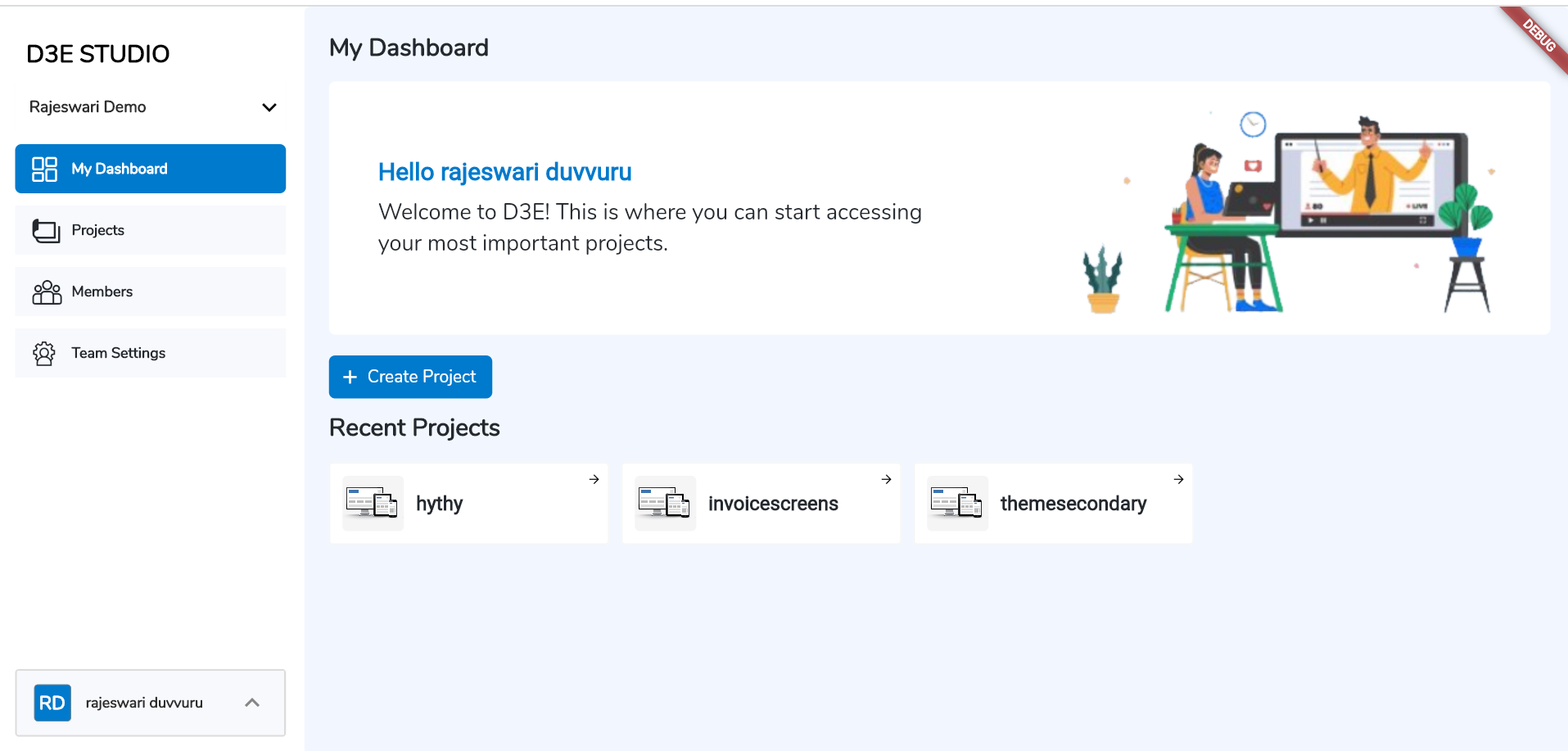Expand the rajeswari duvvuru user menu chevron
The image size is (1568, 751).
tap(252, 703)
